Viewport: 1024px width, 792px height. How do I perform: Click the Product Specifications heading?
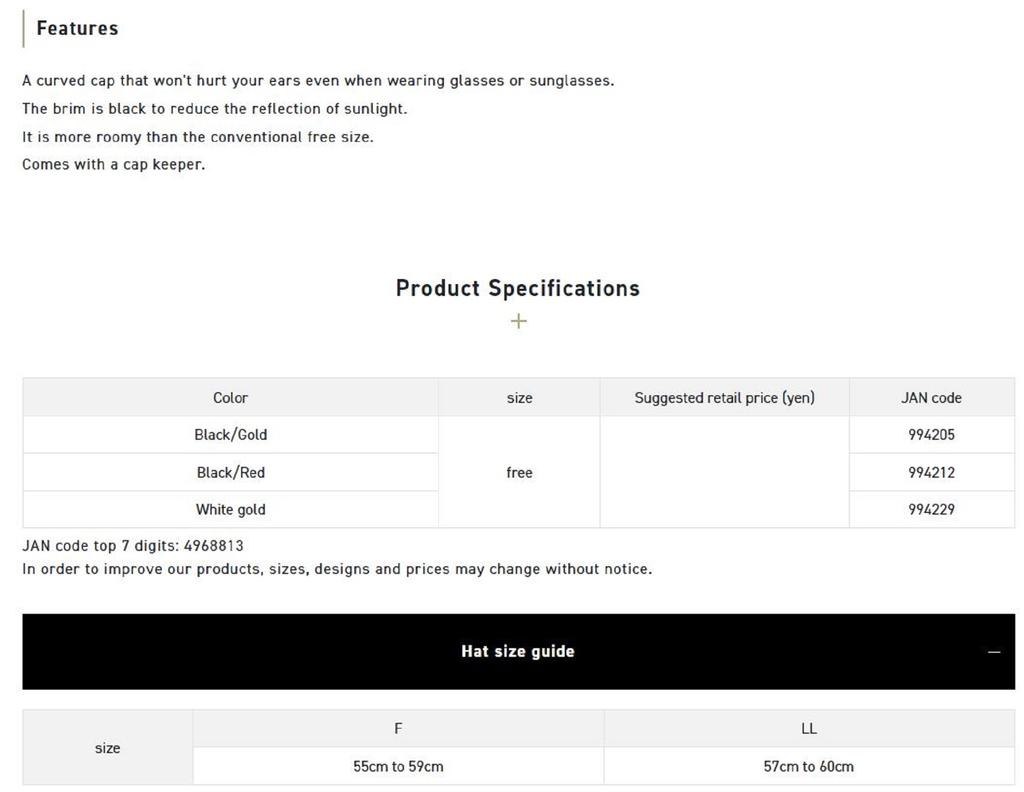point(517,288)
